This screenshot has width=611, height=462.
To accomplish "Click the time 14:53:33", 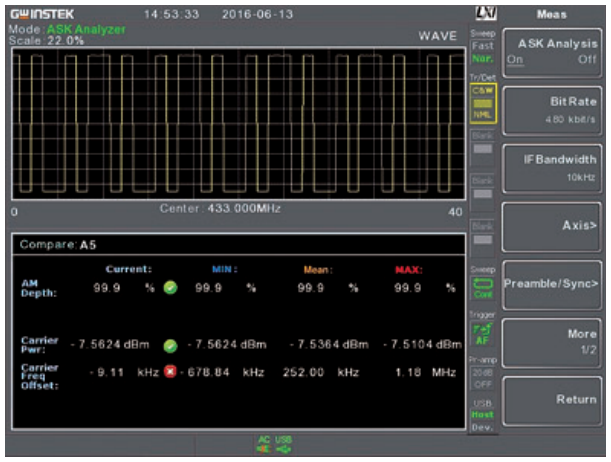I will [171, 14].
